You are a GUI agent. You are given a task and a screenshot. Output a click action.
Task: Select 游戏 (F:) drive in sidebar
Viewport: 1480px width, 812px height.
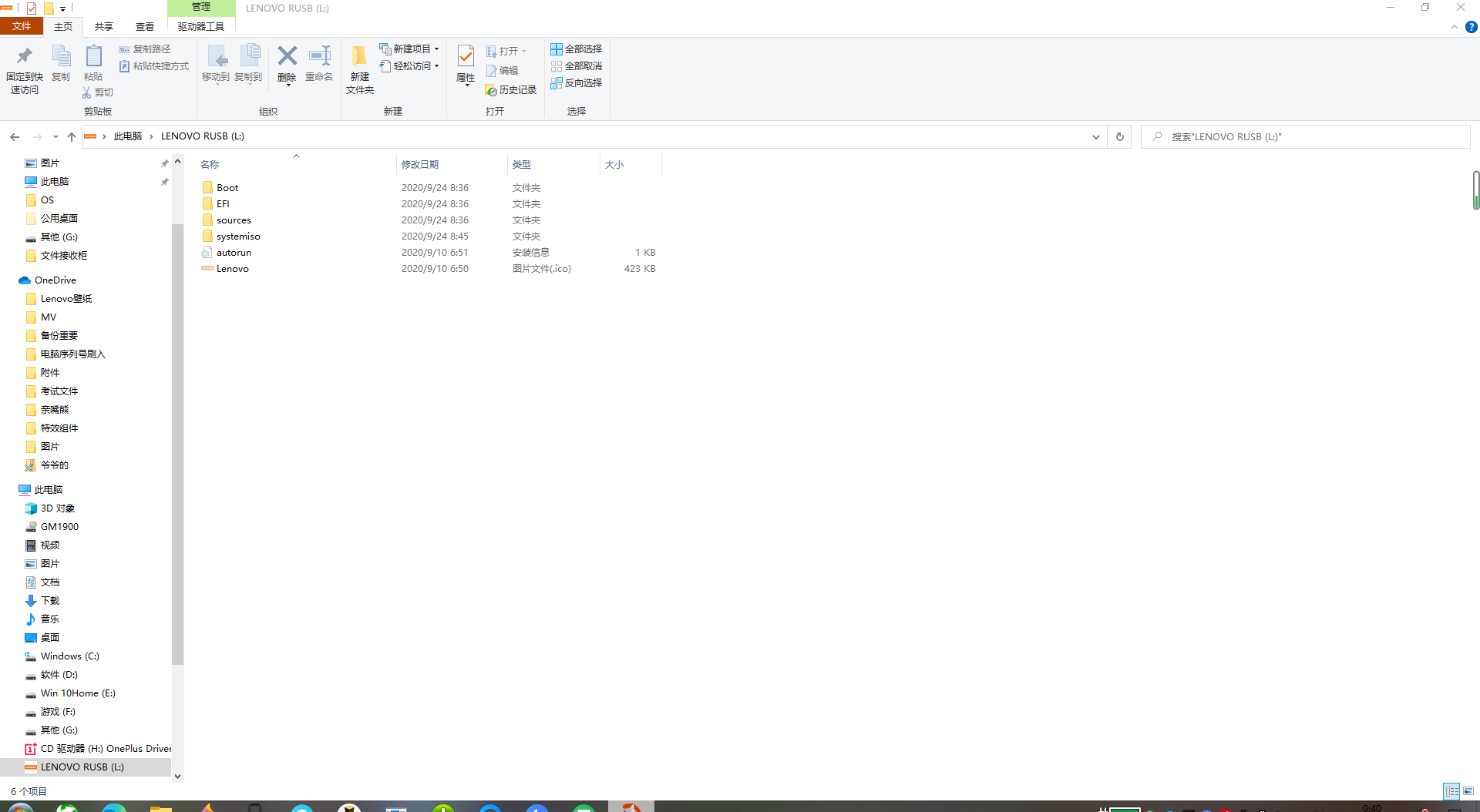click(x=58, y=712)
